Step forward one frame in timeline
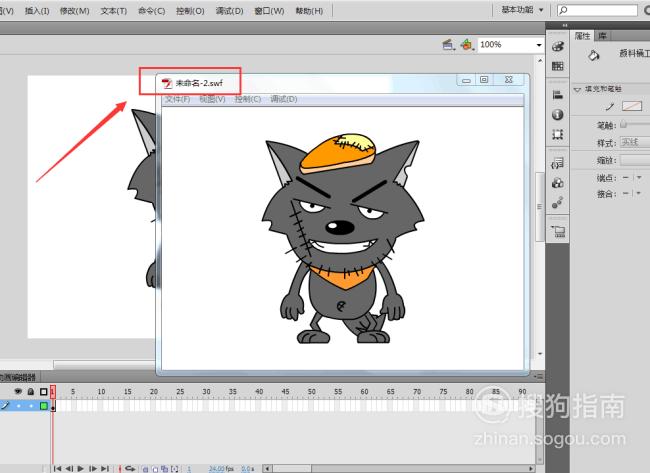Viewport: 650px width, 473px height. click(x=93, y=468)
